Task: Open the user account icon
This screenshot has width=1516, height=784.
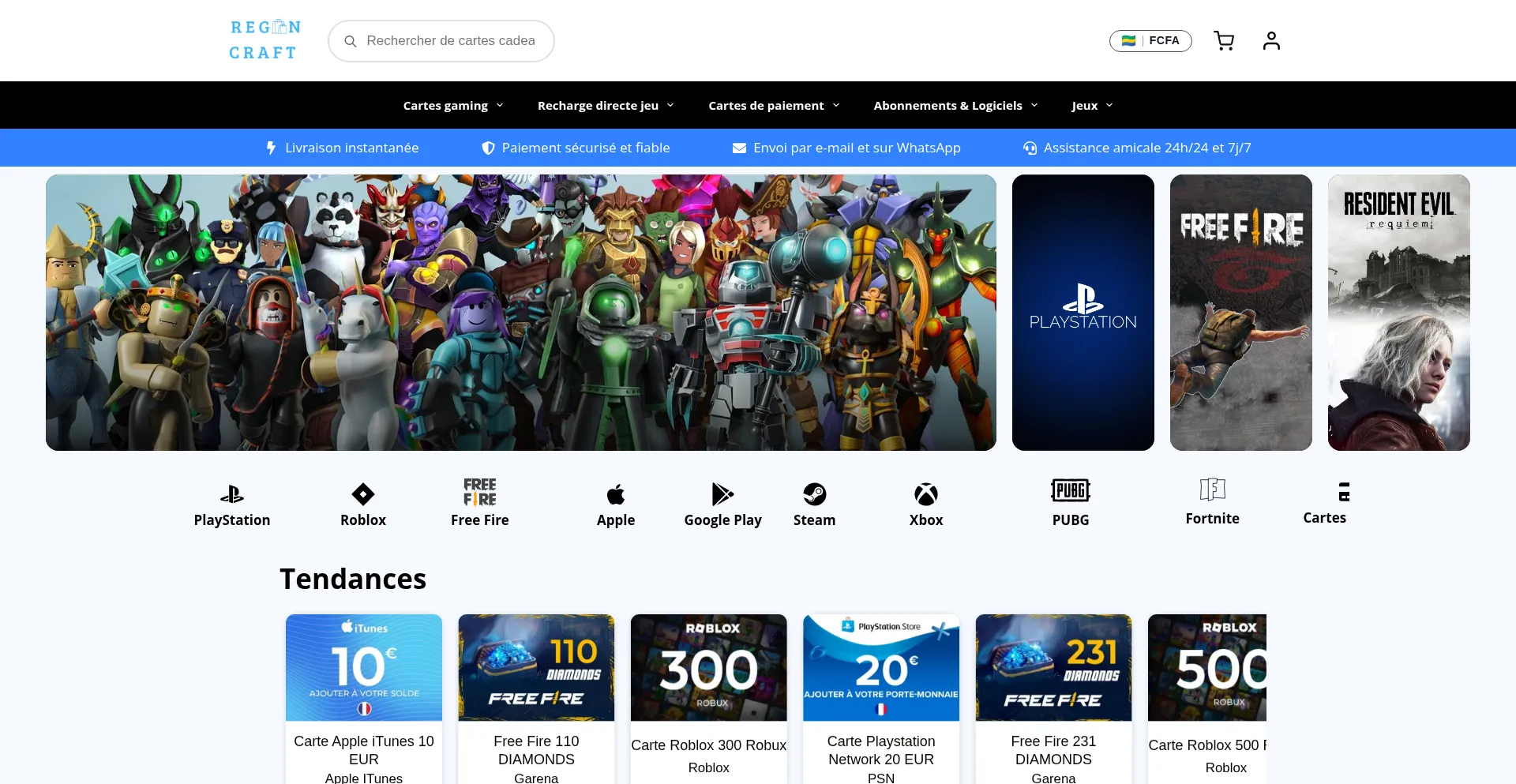Action: [x=1271, y=40]
